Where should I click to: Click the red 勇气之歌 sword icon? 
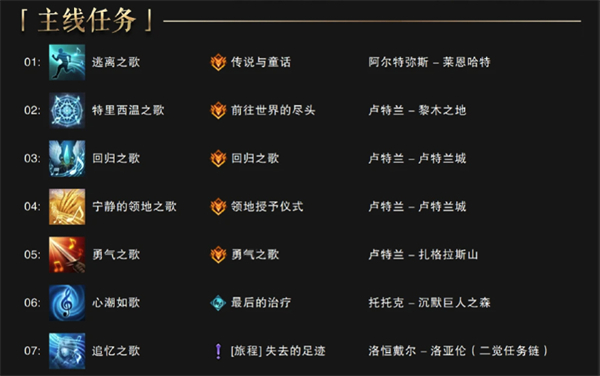click(x=67, y=255)
